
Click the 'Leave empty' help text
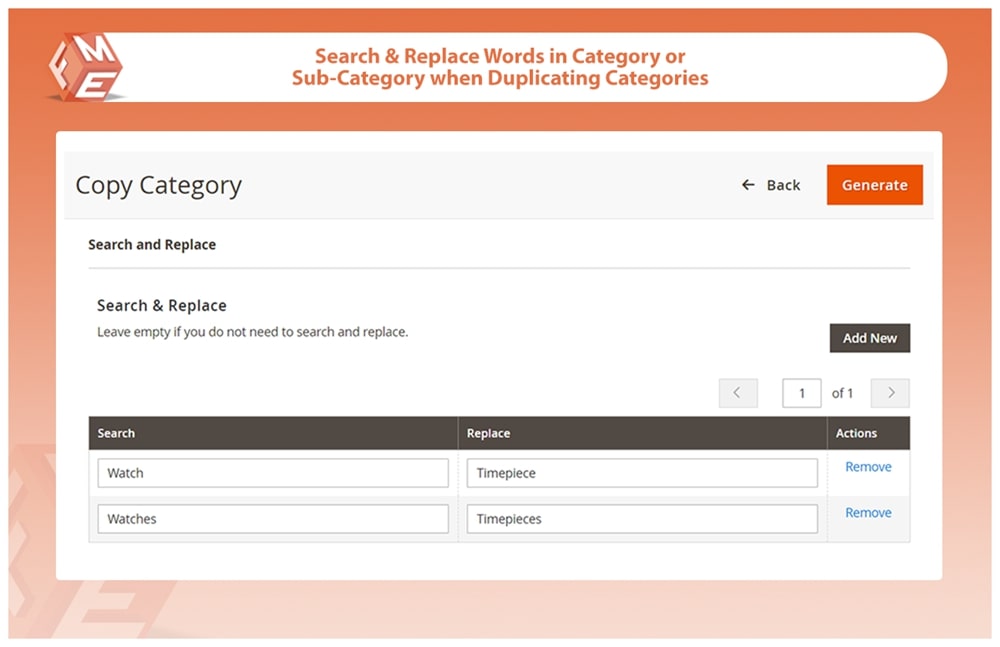tap(252, 331)
